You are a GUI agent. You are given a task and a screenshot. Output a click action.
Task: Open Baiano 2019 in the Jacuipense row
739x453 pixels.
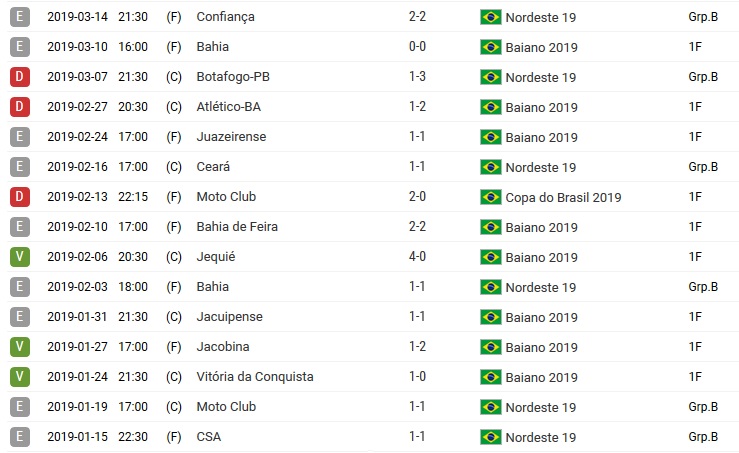coord(543,317)
